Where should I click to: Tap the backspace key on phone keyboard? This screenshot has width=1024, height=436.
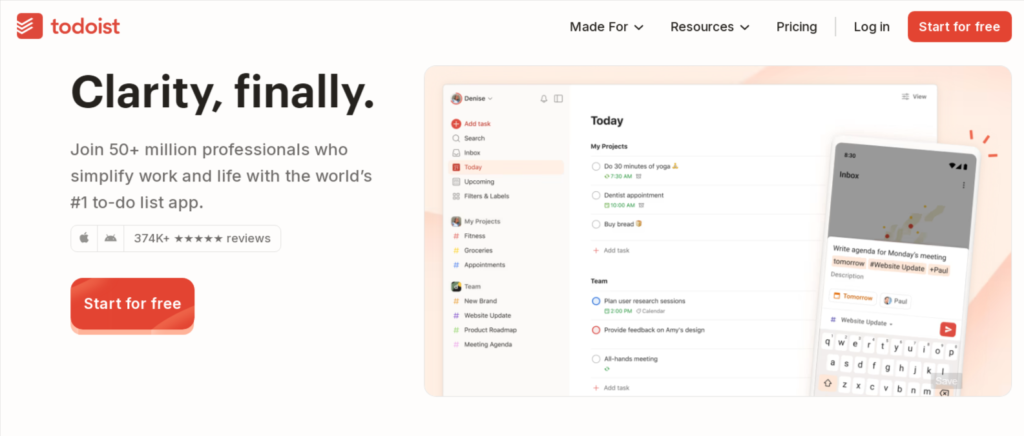pos(944,394)
